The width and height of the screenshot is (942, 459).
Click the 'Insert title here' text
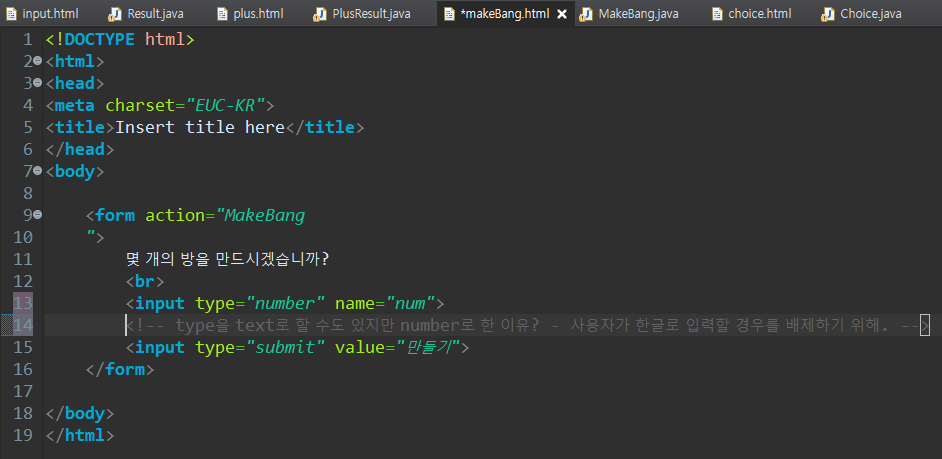199,127
